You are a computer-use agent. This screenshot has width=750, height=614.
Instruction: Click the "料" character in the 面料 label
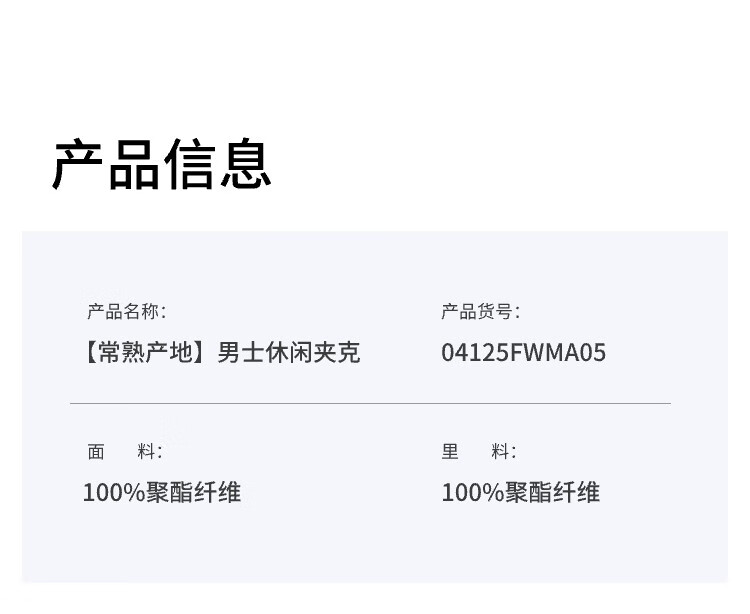pos(148,452)
